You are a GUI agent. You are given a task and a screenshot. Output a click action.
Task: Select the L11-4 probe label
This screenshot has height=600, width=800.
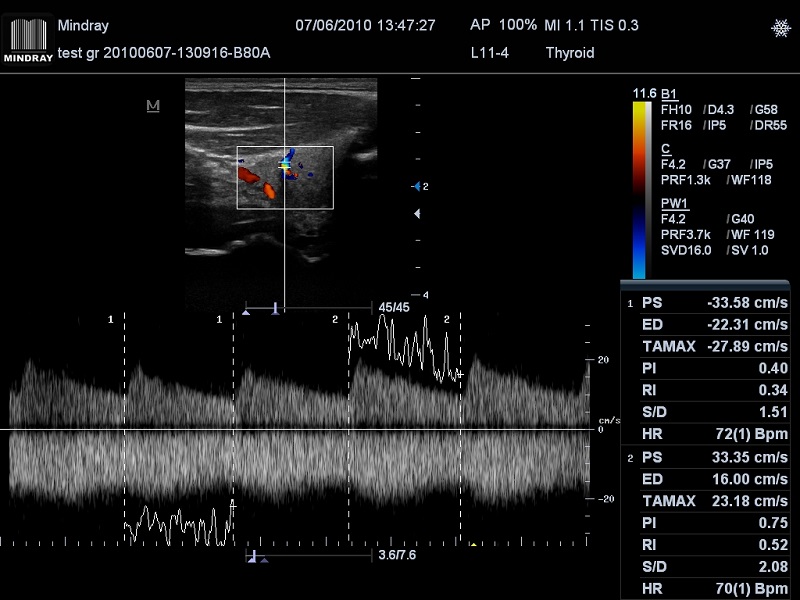tap(490, 51)
